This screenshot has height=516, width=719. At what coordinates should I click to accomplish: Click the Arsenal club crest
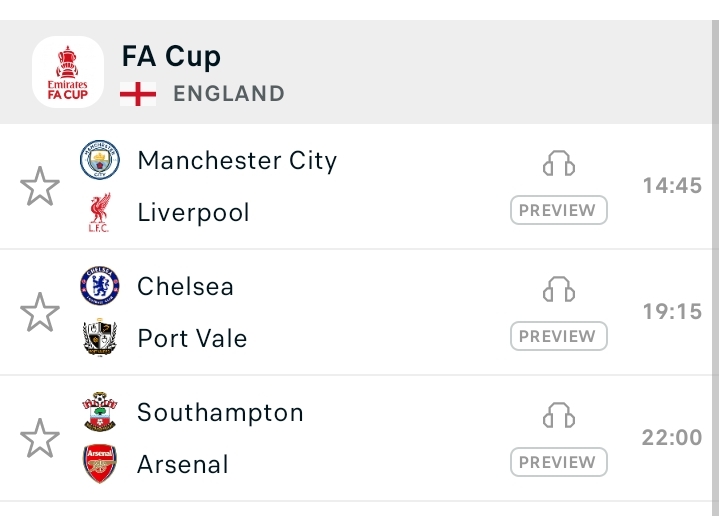99,465
